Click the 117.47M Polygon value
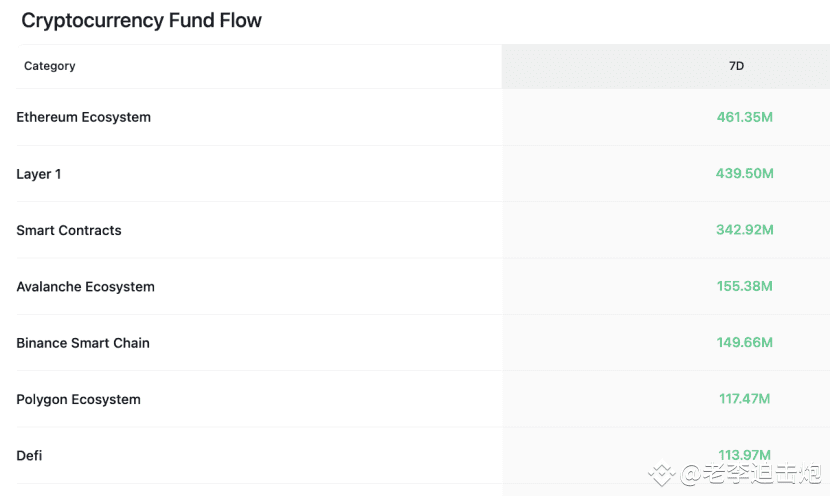This screenshot has width=830, height=496. click(745, 399)
